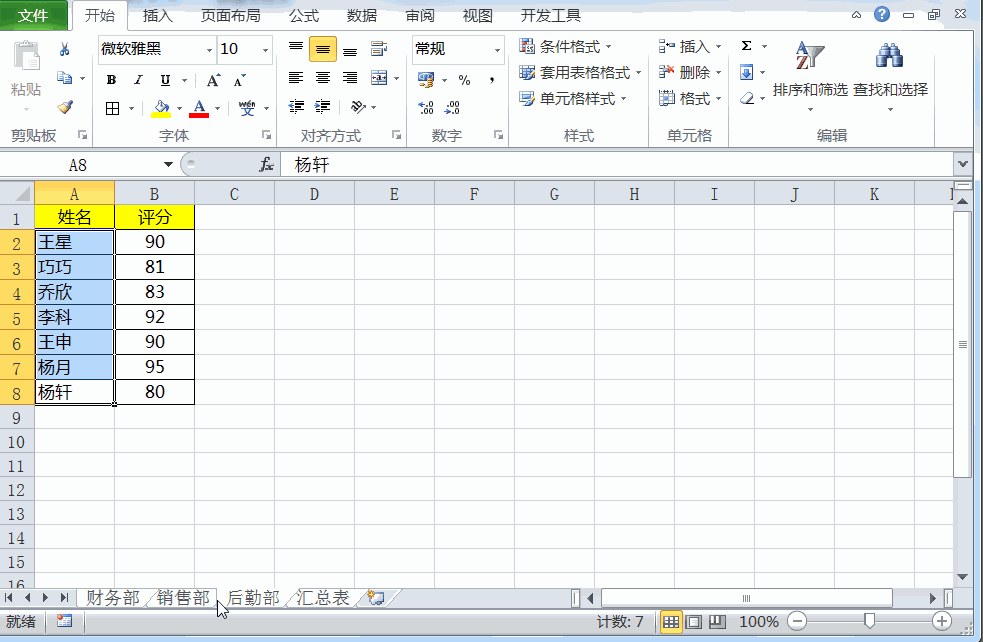Toggle wrap text icon
The image size is (983, 642).
(x=379, y=49)
